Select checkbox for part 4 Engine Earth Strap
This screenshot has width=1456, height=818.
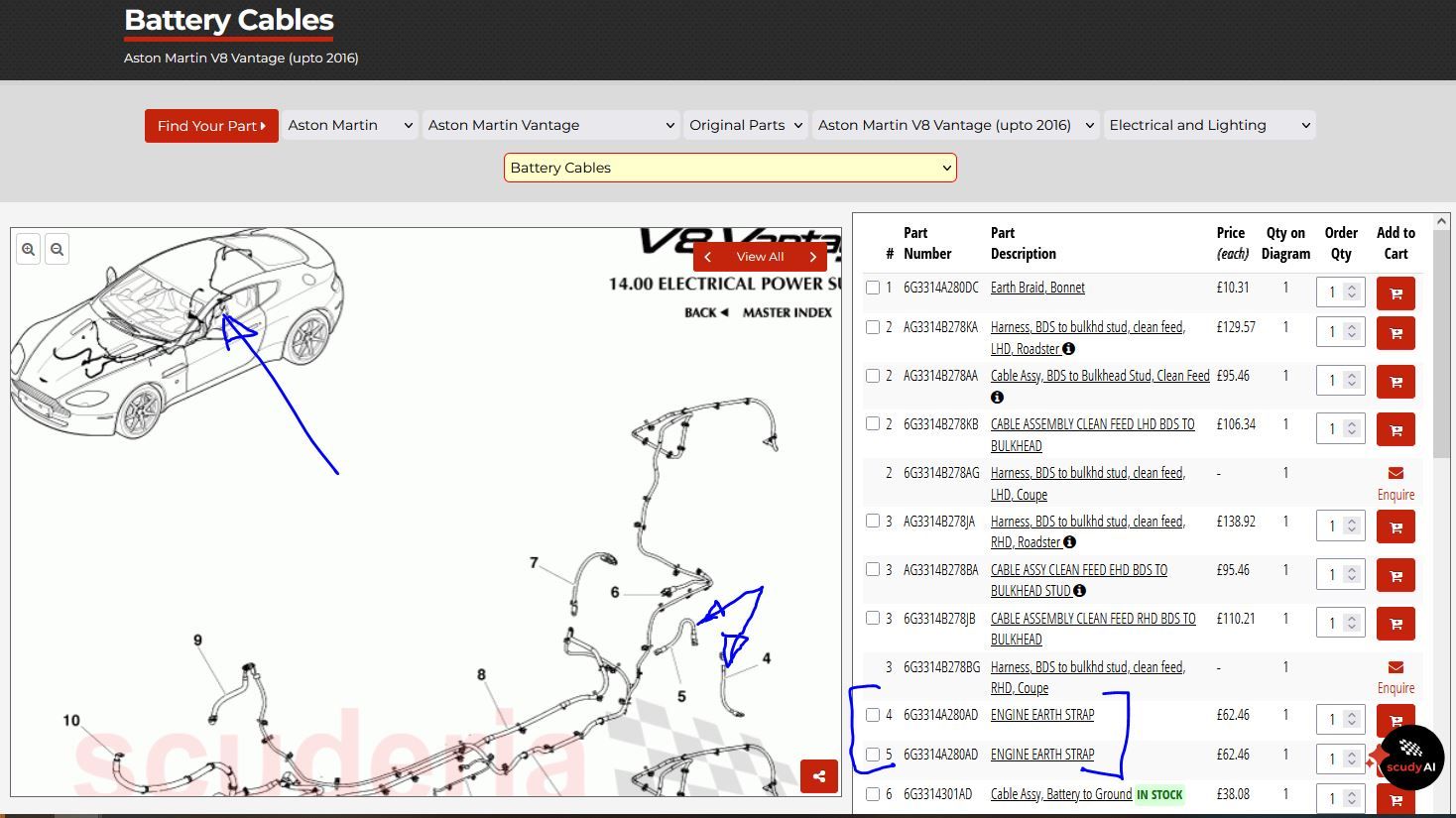coord(873,715)
